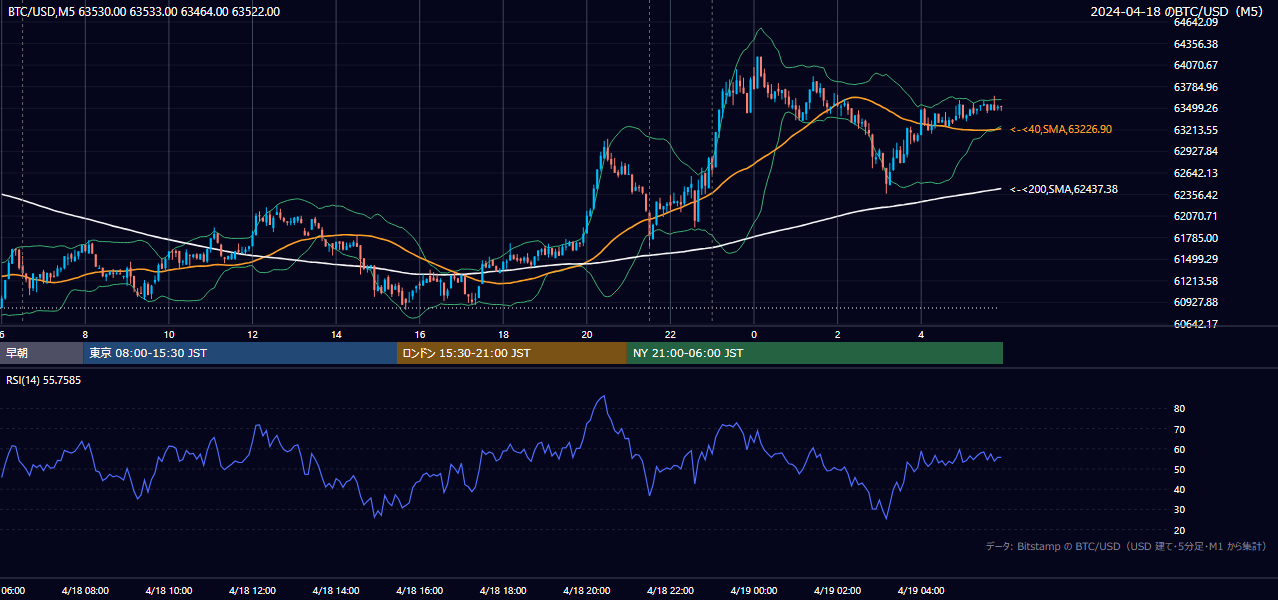
Task: Click the 4/19 04:00 date axis label
Action: click(921, 591)
